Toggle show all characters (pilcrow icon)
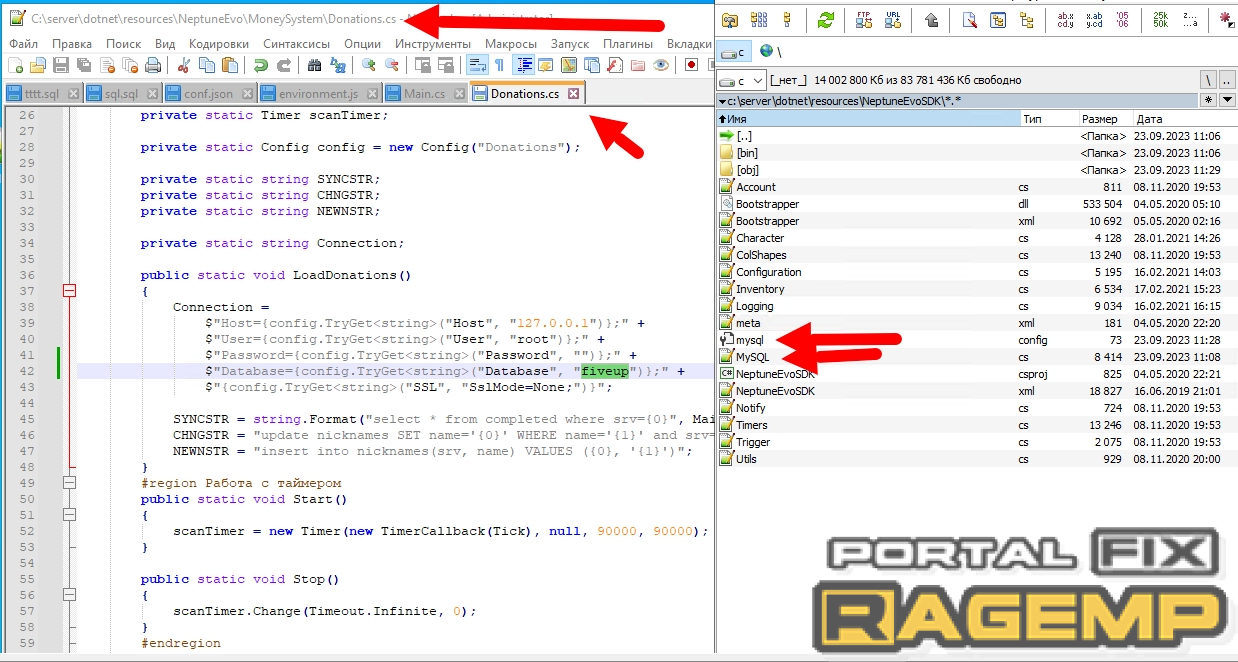This screenshot has height=662, width=1238. 499,65
